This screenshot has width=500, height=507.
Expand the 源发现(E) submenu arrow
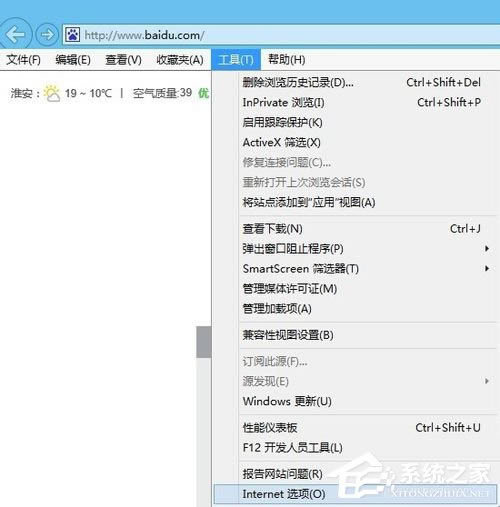tap(487, 381)
